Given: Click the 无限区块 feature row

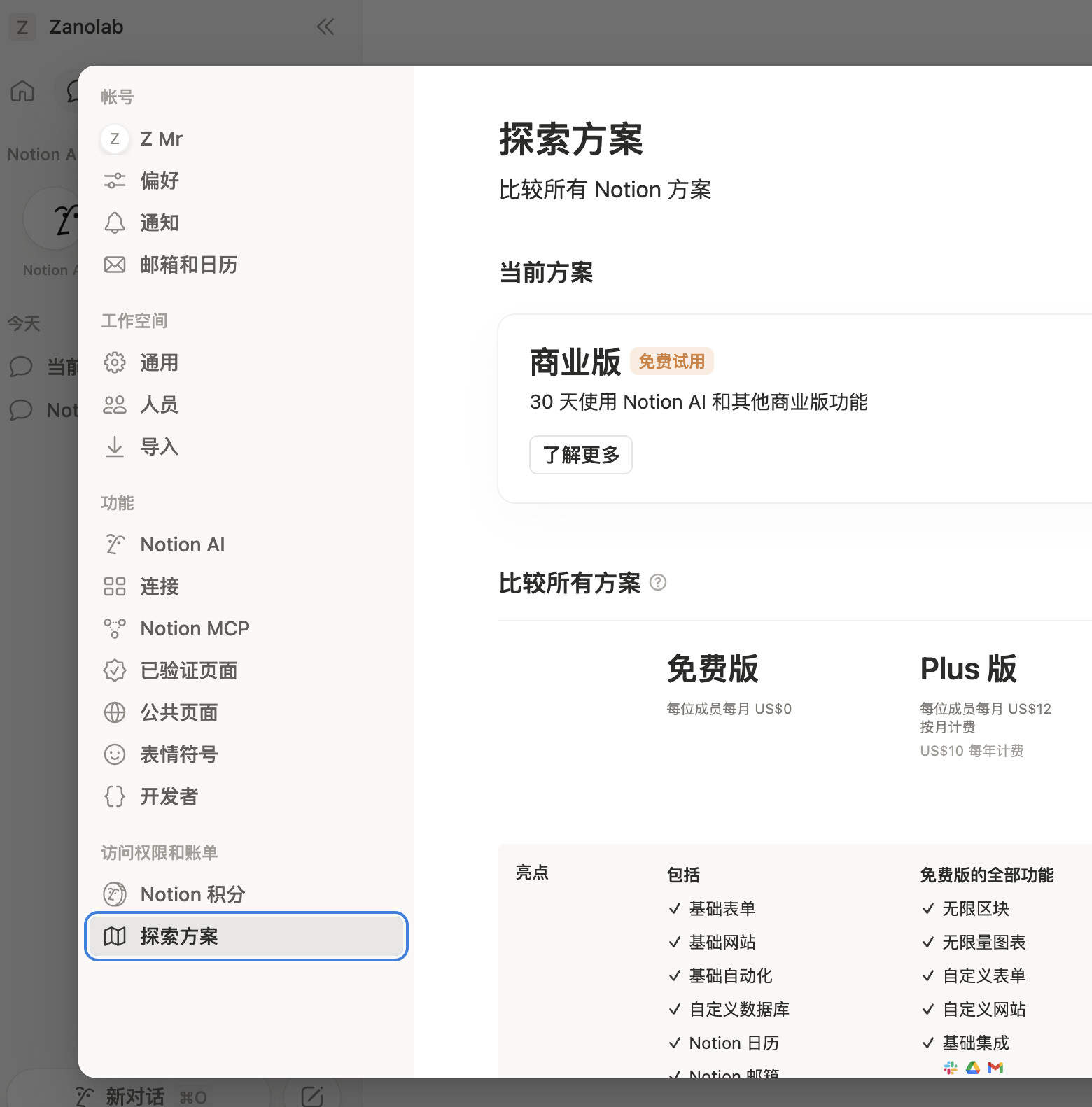Looking at the screenshot, I should coord(966,908).
